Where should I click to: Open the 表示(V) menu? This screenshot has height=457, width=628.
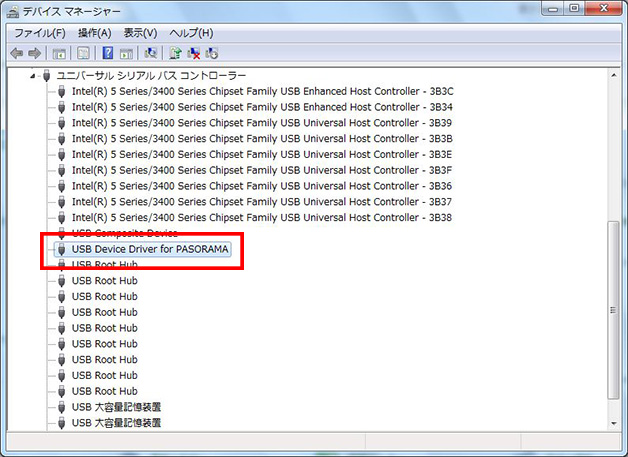140,33
